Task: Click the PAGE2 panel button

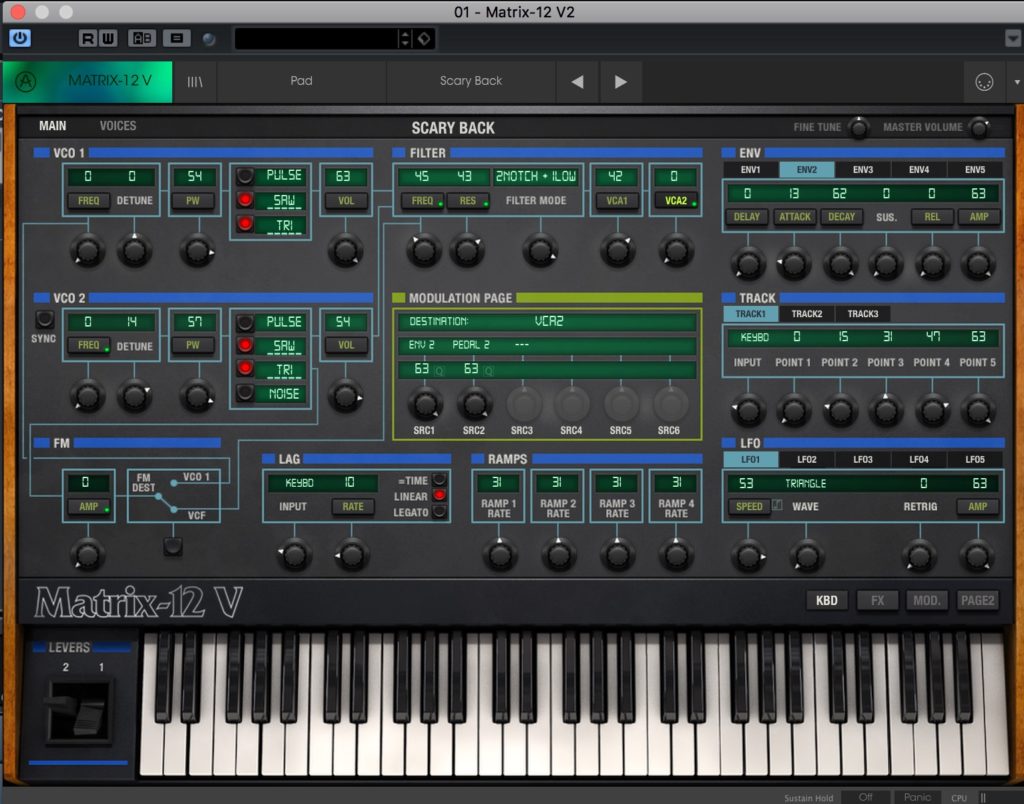Action: (977, 600)
